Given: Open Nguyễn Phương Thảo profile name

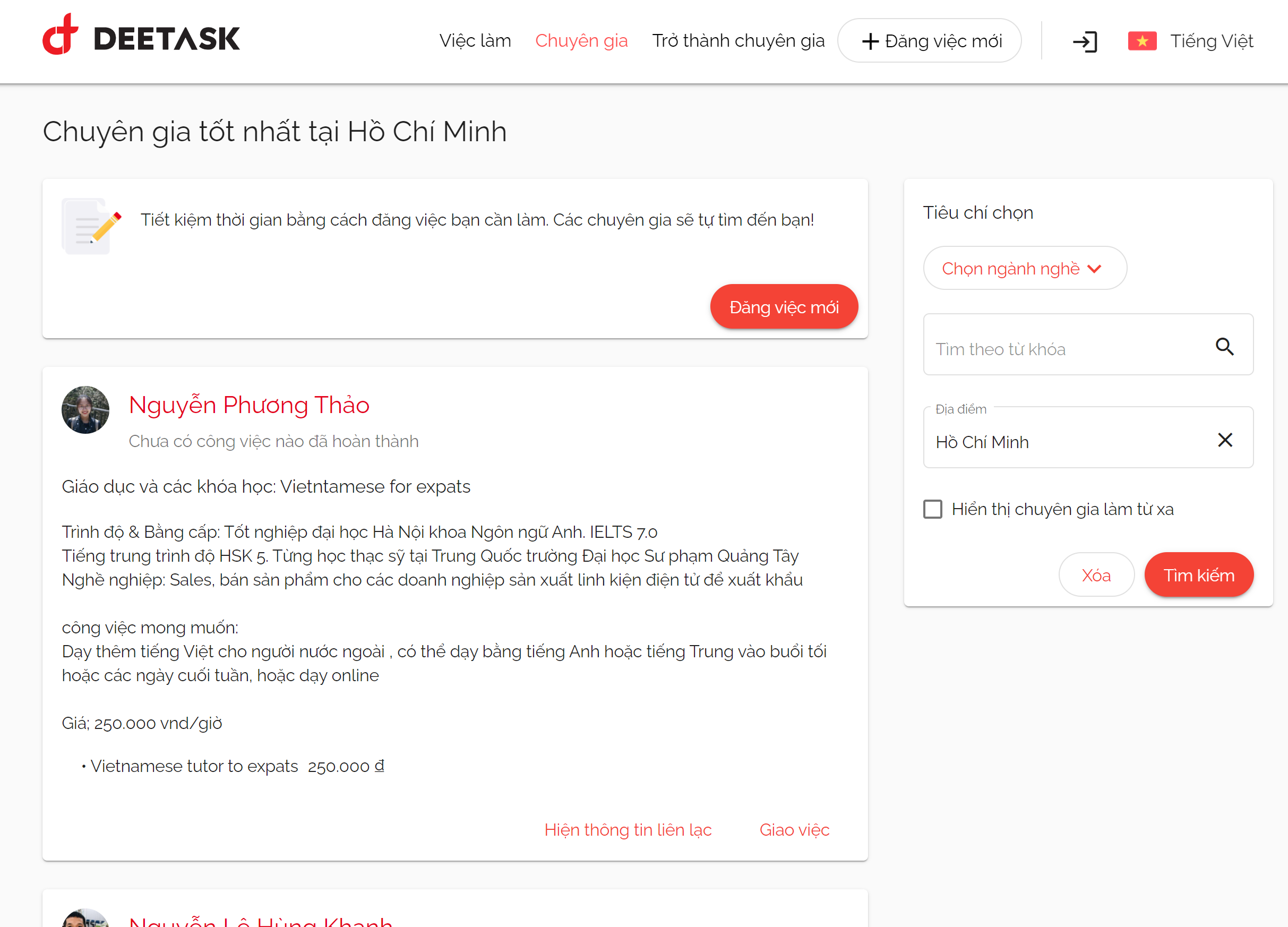Looking at the screenshot, I should (x=249, y=405).
